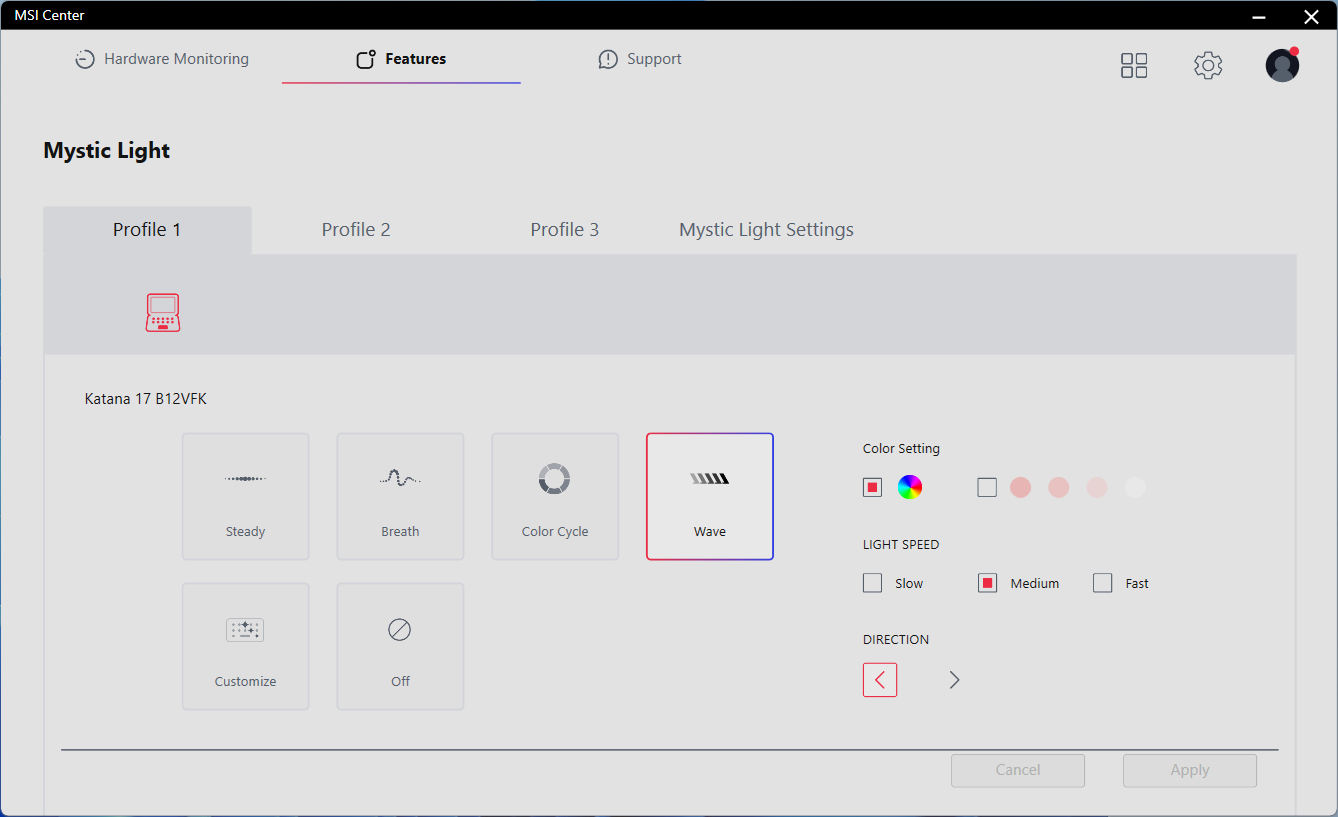Switch to Hardware Monitoring tab

pyautogui.click(x=162, y=59)
